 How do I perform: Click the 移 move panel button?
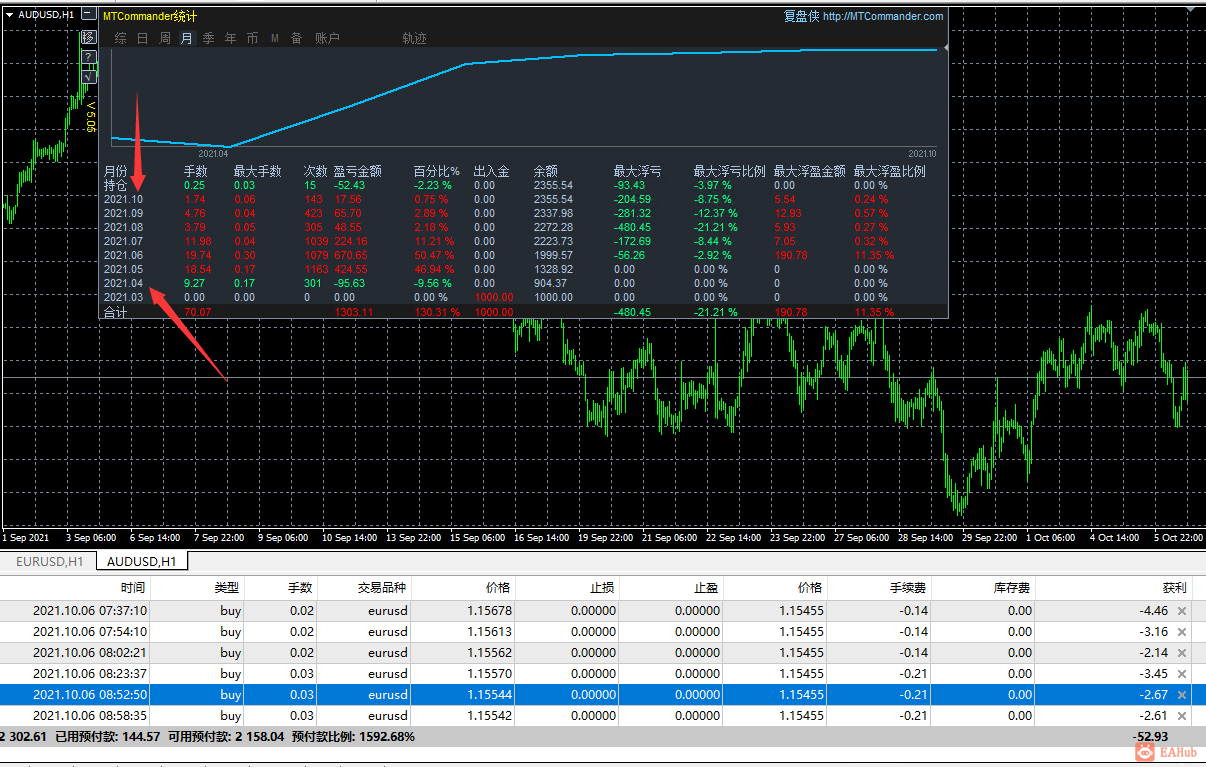pos(88,38)
